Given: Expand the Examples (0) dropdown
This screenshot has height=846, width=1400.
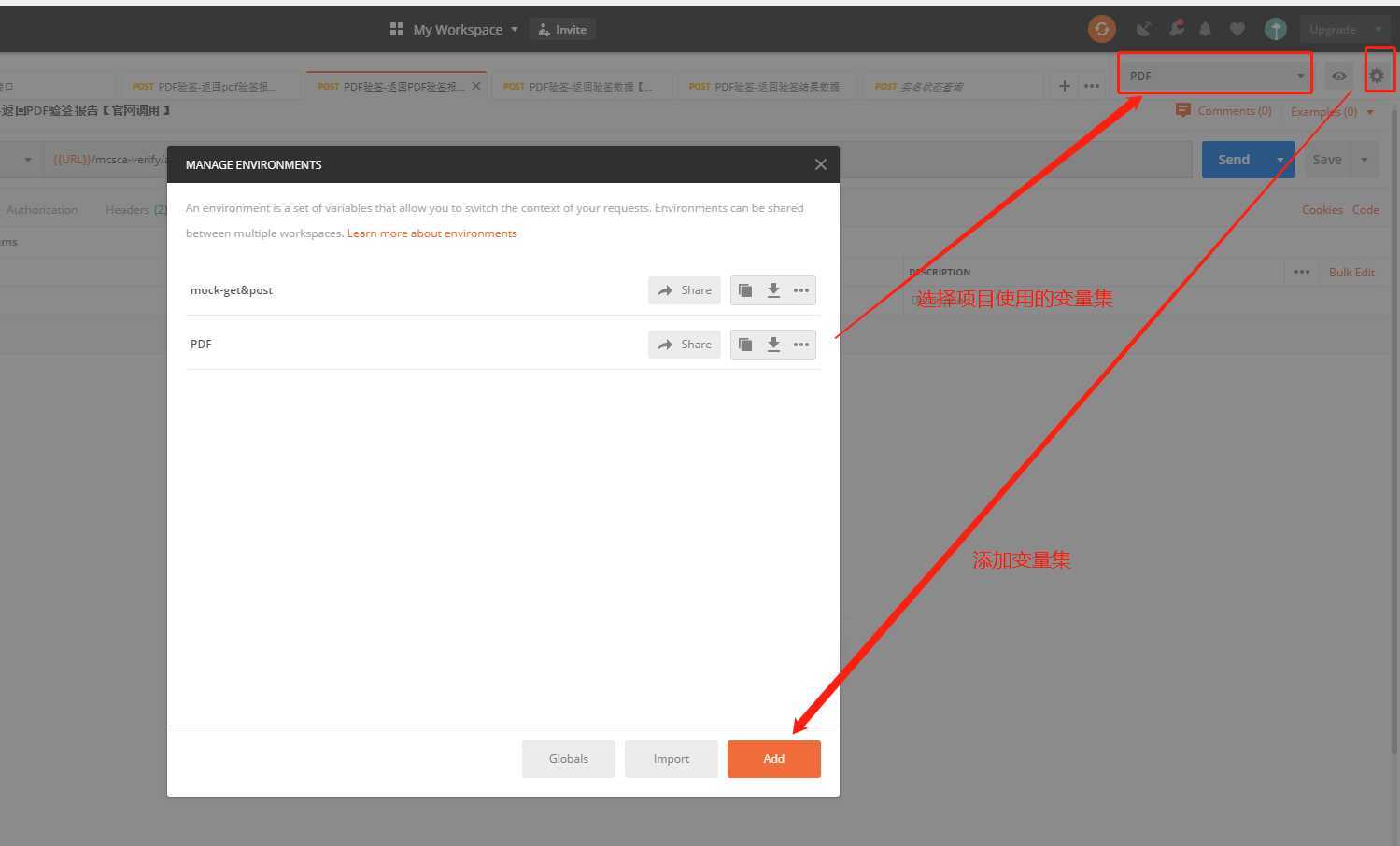Looking at the screenshot, I should [x=1370, y=112].
